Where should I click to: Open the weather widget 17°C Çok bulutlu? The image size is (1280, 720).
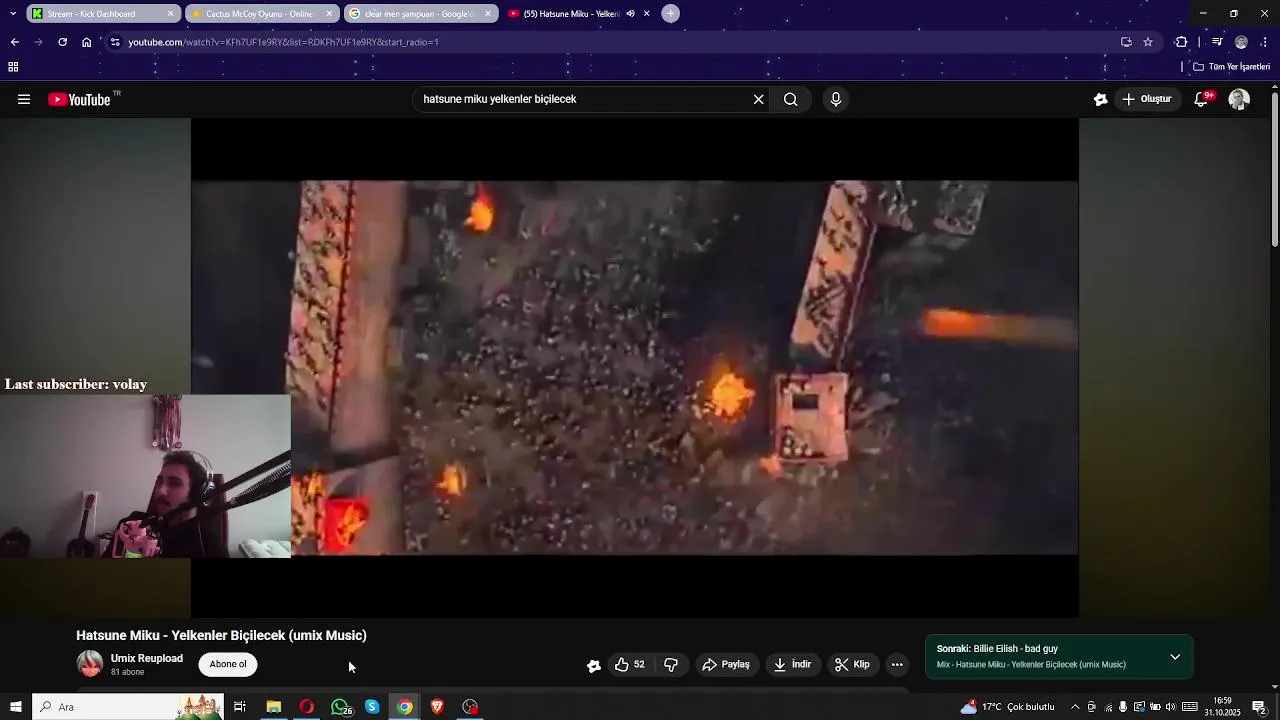click(x=1007, y=707)
